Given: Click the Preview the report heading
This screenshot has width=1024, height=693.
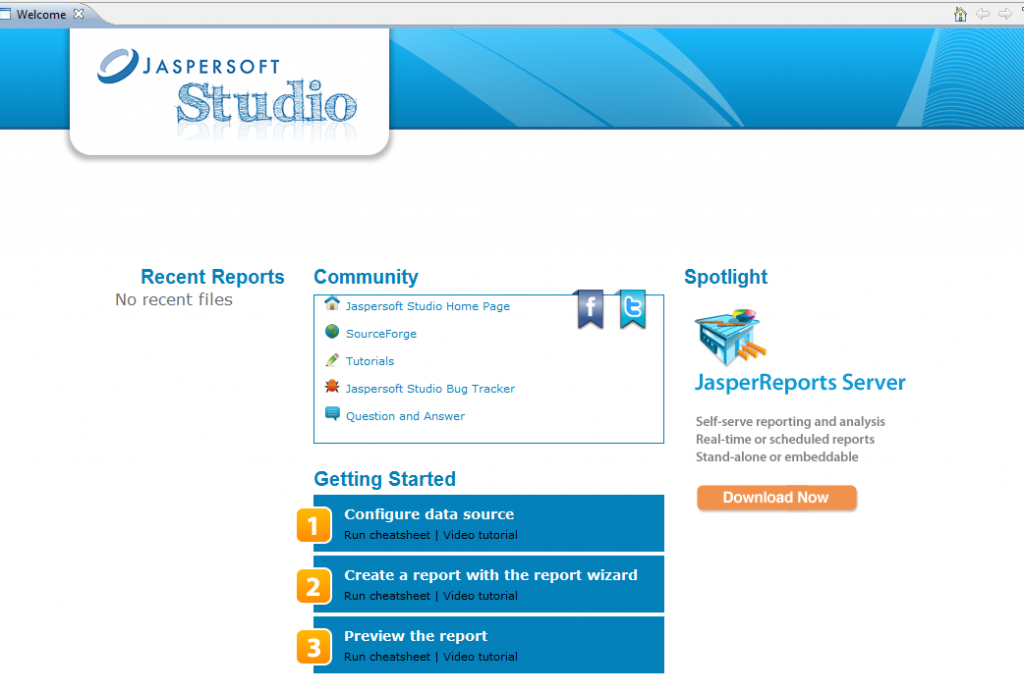Looking at the screenshot, I should (415, 636).
